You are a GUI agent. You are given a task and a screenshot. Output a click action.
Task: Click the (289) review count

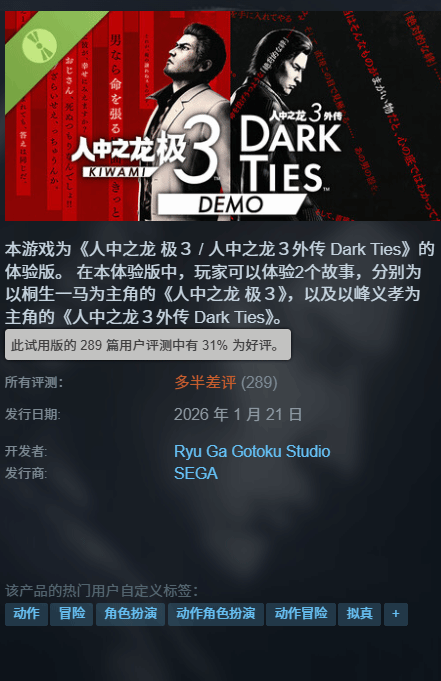pyautogui.click(x=259, y=383)
